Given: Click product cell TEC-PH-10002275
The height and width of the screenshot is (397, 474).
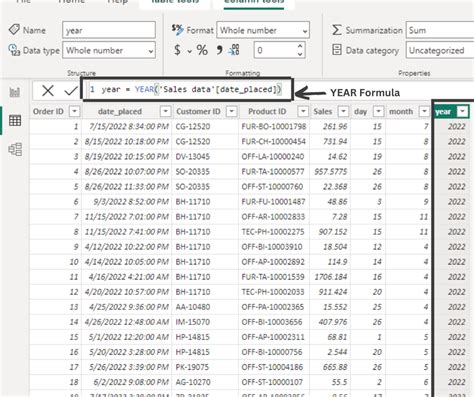Looking at the screenshot, I should 273,232.
